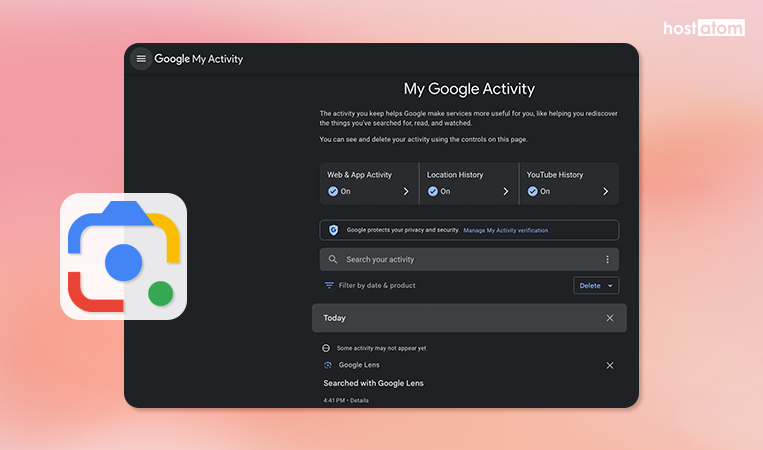The image size is (763, 450).
Task: Open the Google Lens product label
Action: coord(359,365)
